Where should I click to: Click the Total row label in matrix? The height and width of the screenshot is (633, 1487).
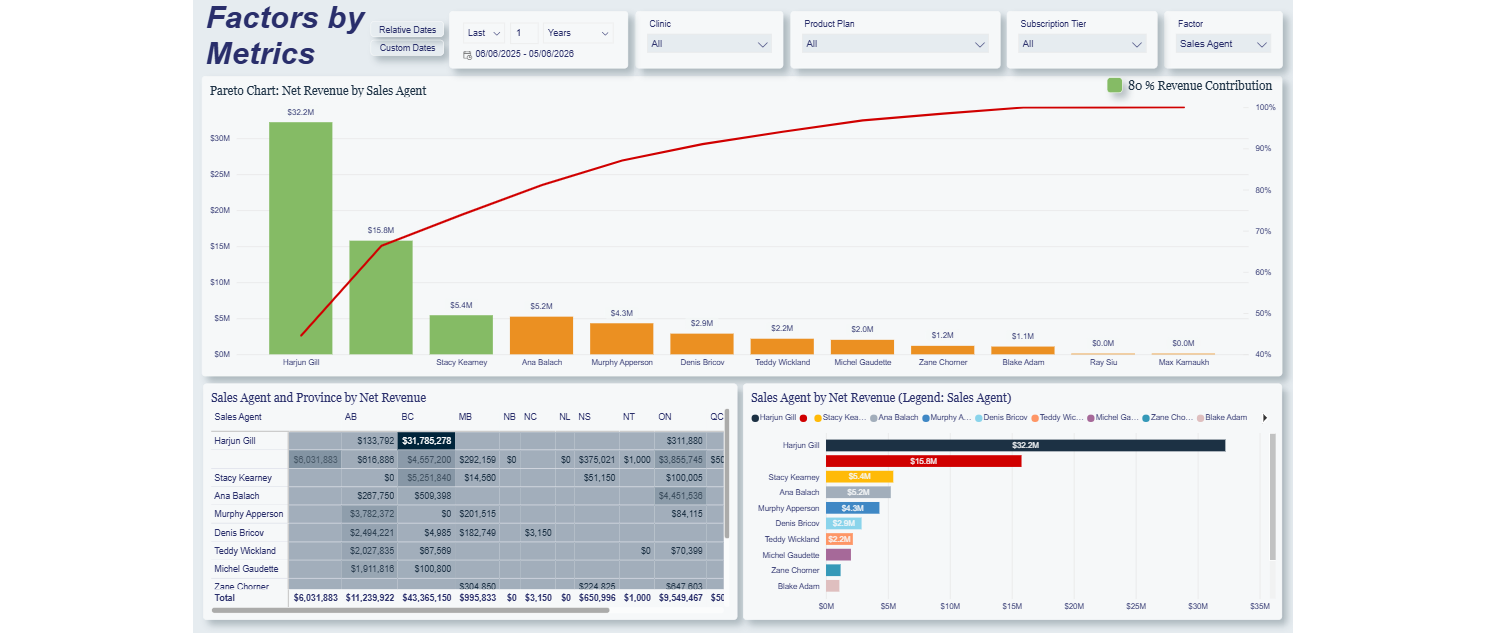click(225, 597)
